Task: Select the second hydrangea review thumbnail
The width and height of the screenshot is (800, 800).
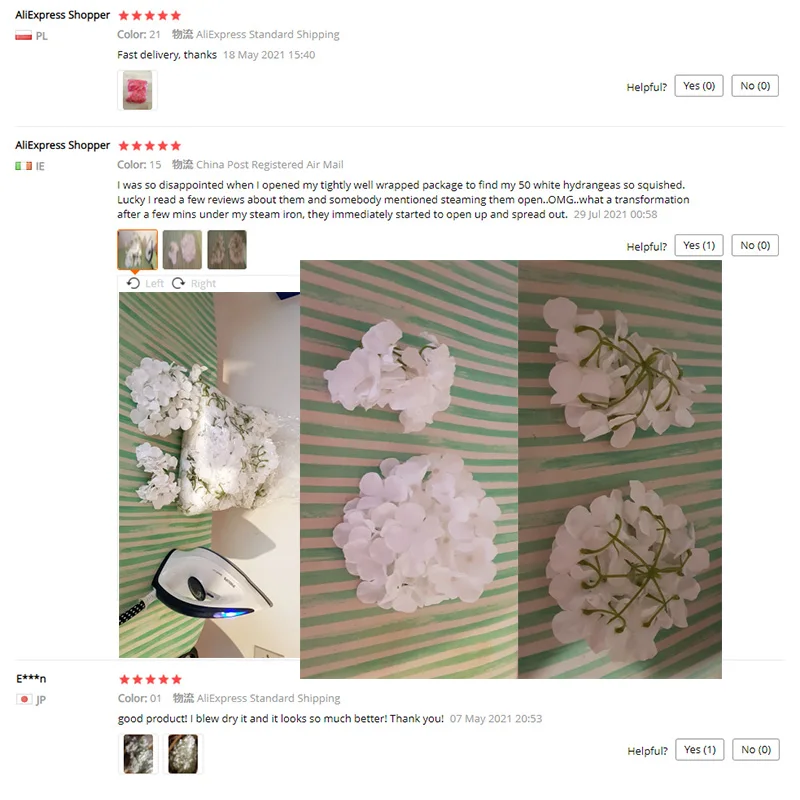Action: (x=182, y=249)
